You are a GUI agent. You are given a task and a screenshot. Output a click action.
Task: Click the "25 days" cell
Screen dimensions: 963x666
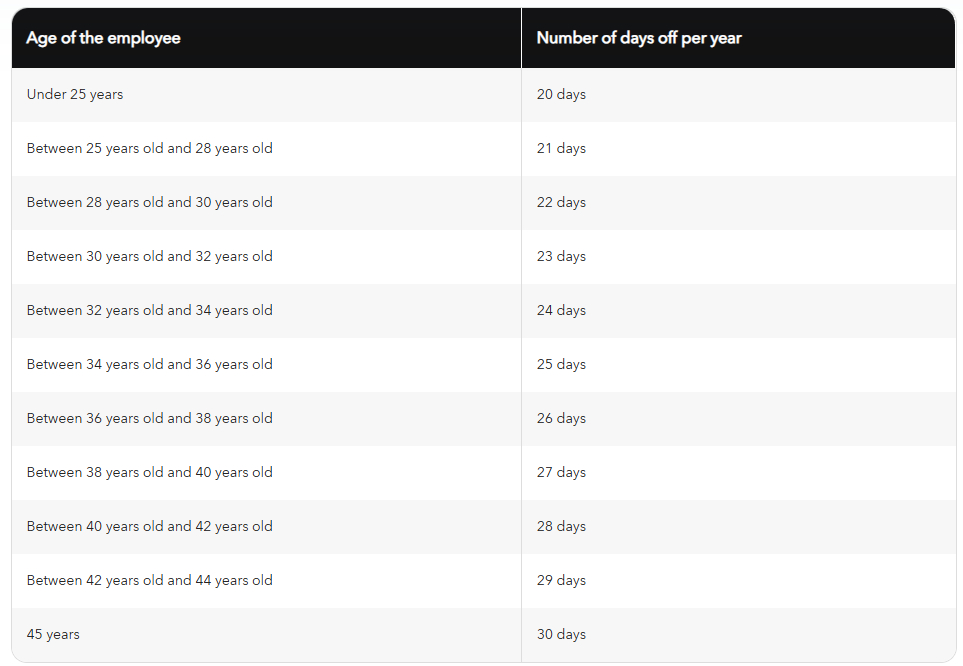pos(561,364)
